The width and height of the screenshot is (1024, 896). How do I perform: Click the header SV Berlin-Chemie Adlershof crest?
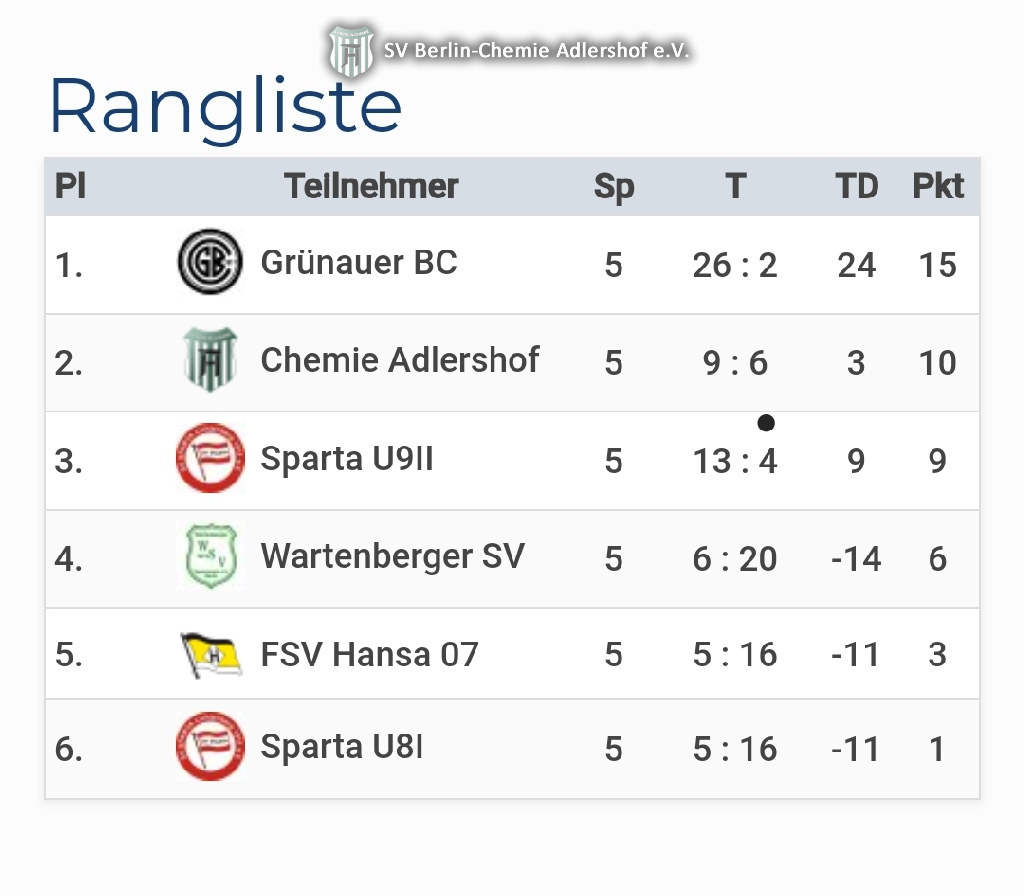point(351,51)
